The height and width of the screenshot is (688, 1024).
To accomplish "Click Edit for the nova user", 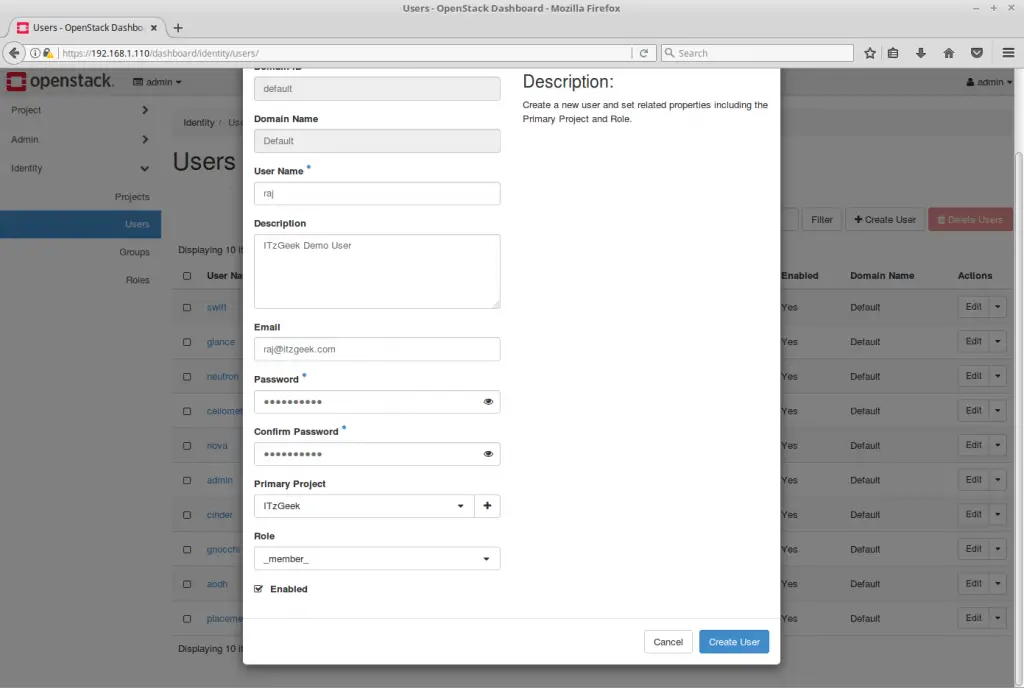I will (974, 445).
